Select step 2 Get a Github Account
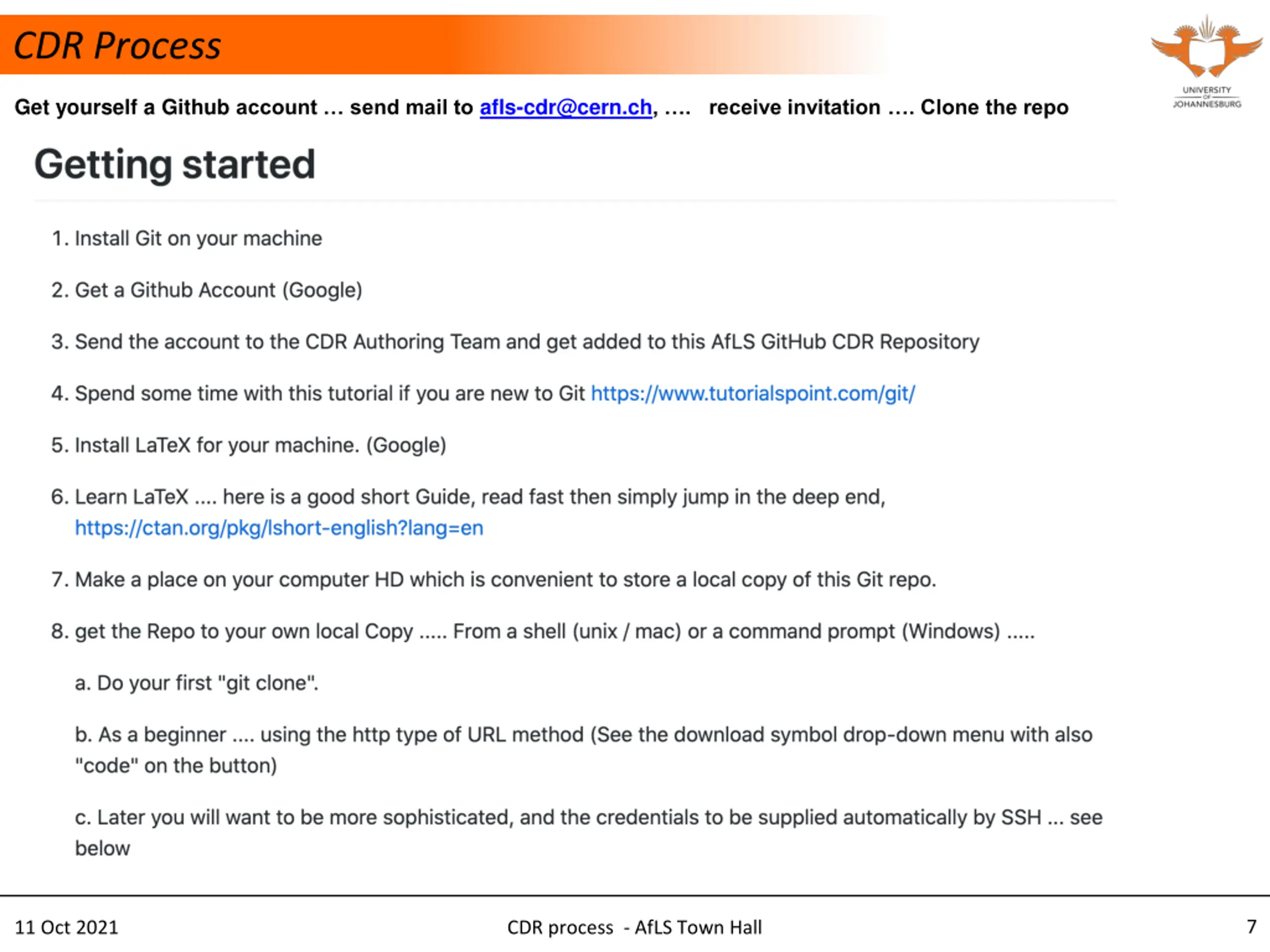Viewport: 1270px width, 952px height. pyautogui.click(x=207, y=291)
